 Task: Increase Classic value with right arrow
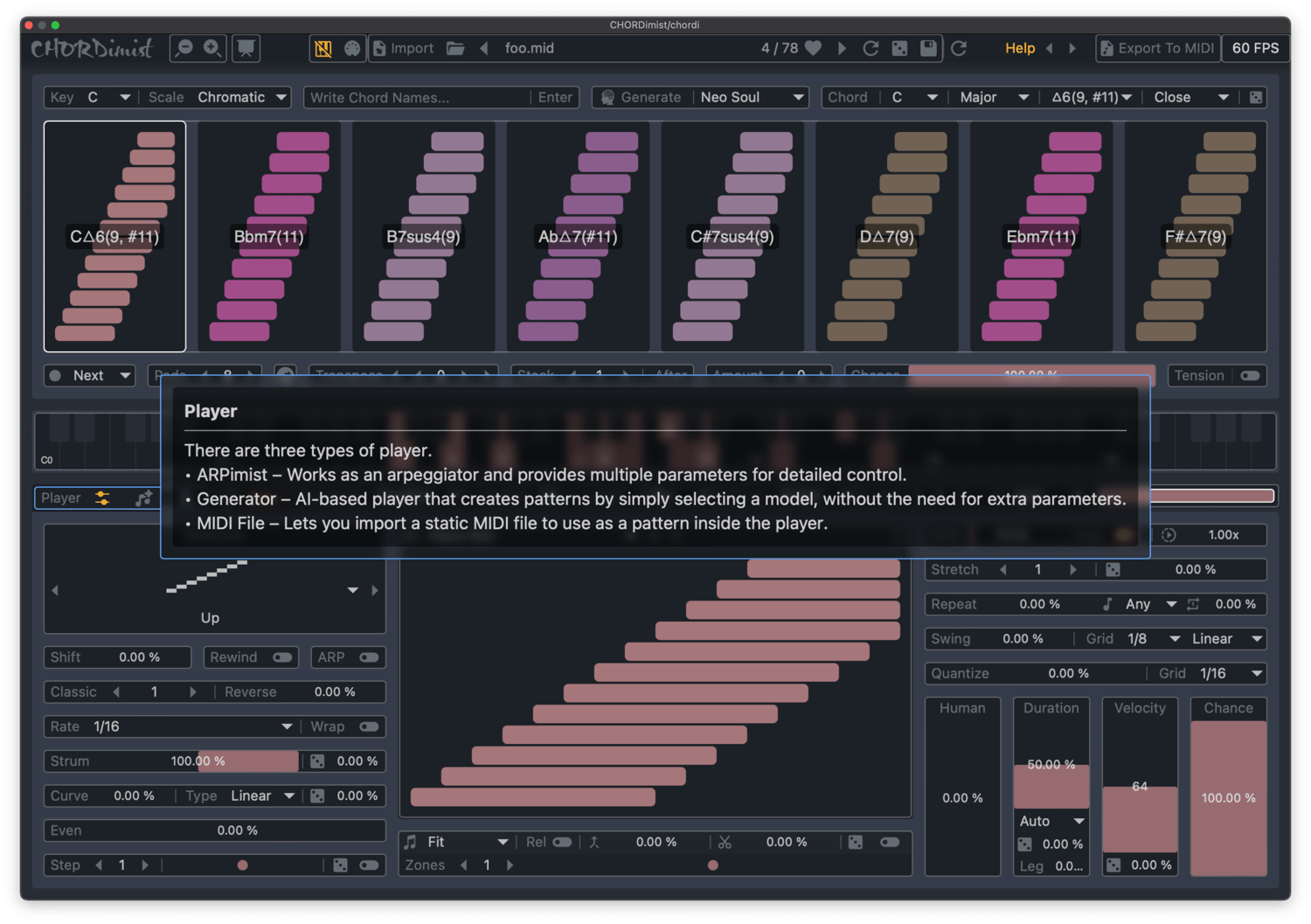pos(193,691)
